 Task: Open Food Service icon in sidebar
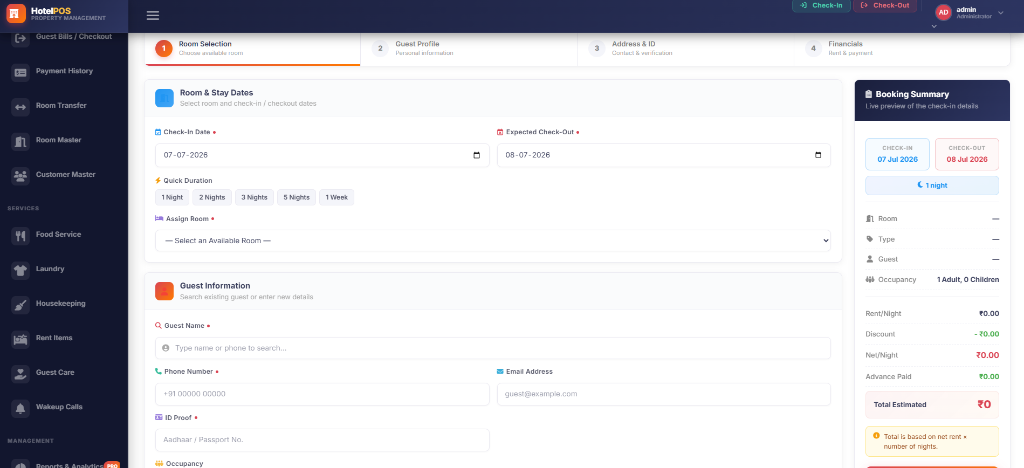[x=20, y=235]
